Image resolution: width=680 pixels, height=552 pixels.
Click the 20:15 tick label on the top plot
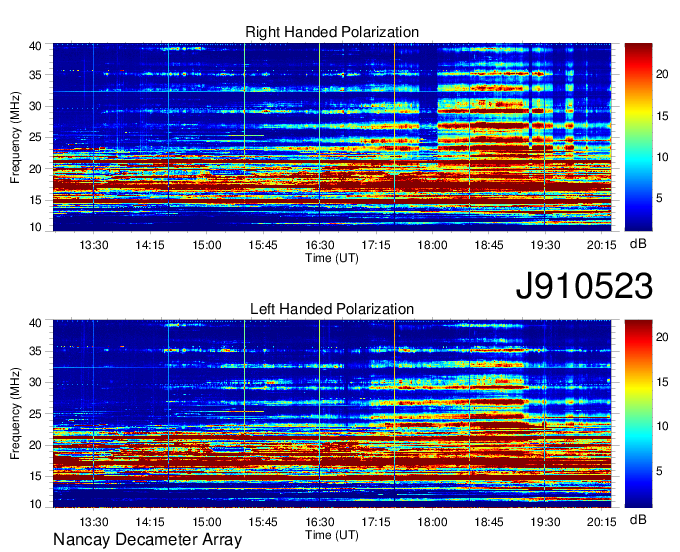(602, 245)
